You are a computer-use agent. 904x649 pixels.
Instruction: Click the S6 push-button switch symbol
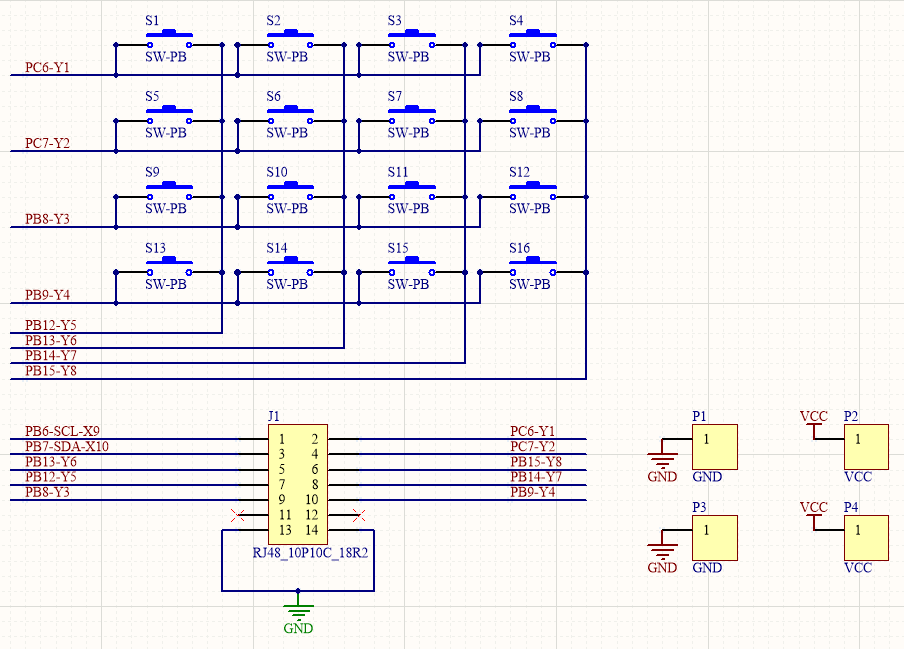(290, 115)
